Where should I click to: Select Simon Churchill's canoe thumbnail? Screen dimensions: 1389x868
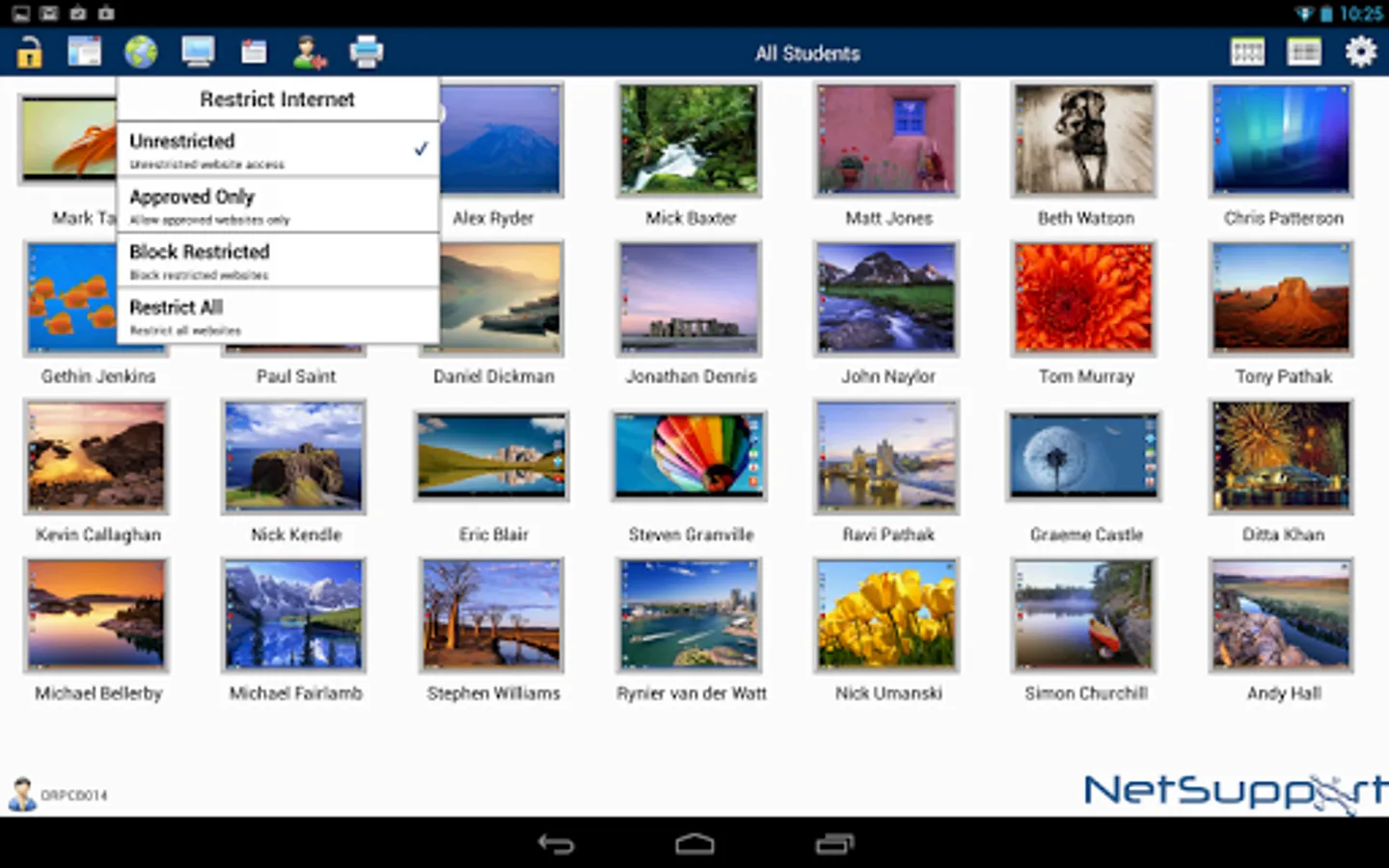pyautogui.click(x=1084, y=614)
